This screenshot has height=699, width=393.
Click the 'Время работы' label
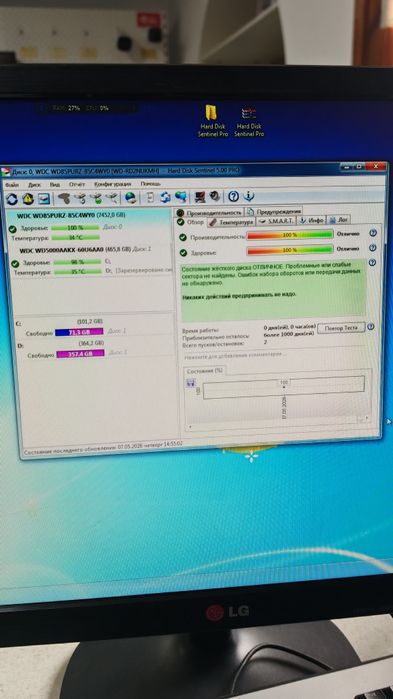click(201, 331)
